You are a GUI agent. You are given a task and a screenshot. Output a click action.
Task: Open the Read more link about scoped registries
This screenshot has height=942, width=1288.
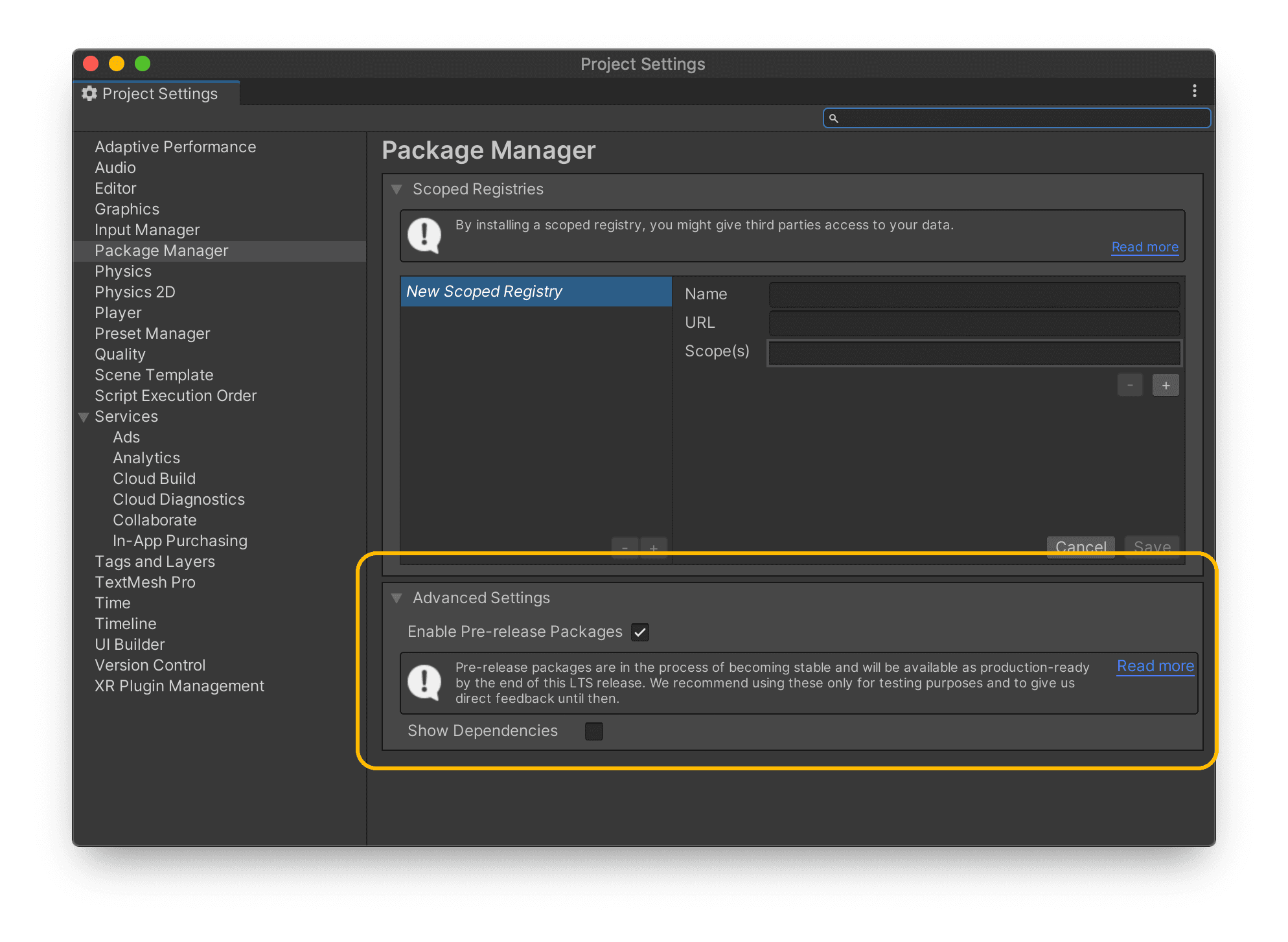(x=1144, y=247)
